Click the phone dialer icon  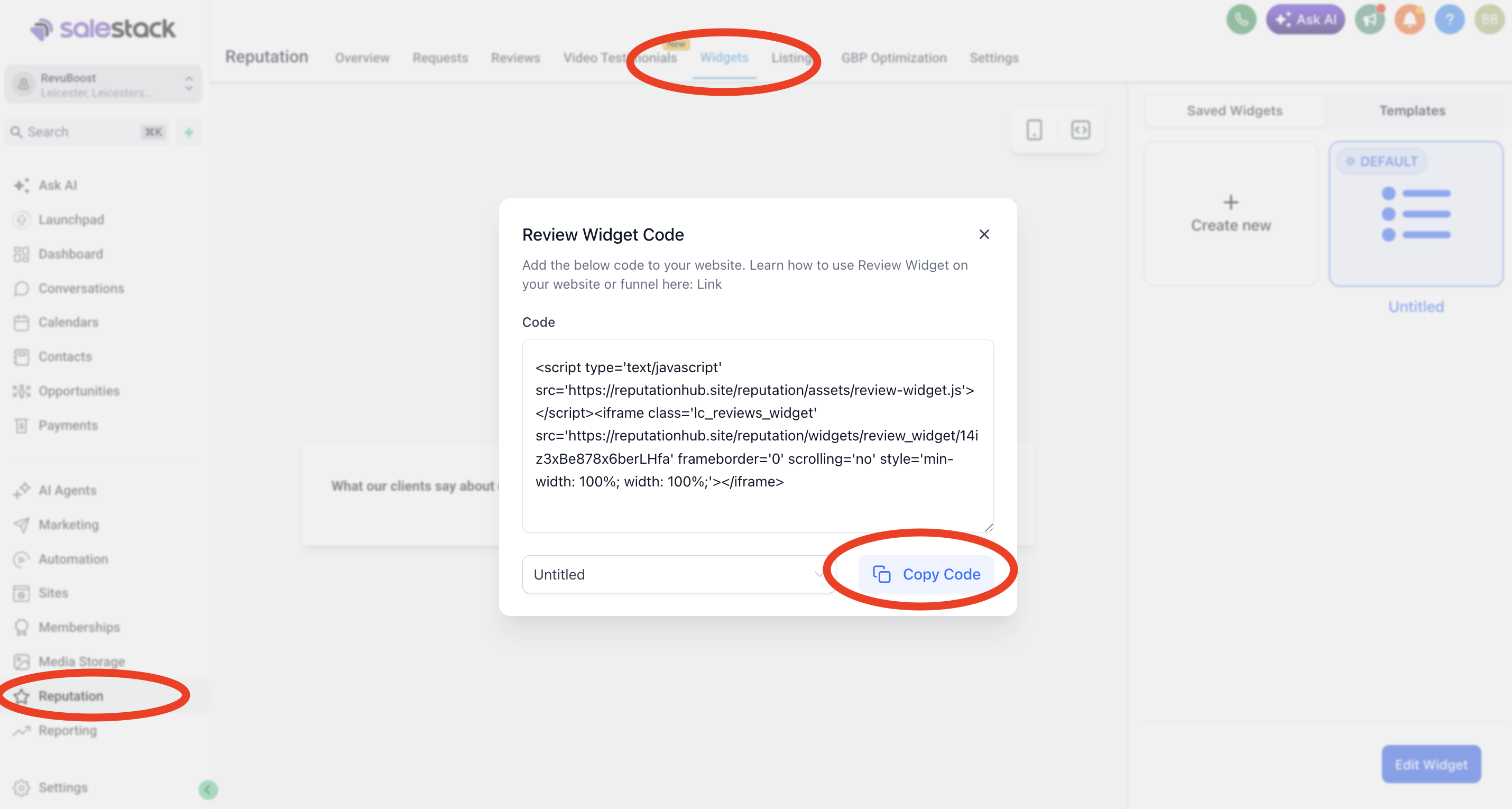pos(1241,20)
